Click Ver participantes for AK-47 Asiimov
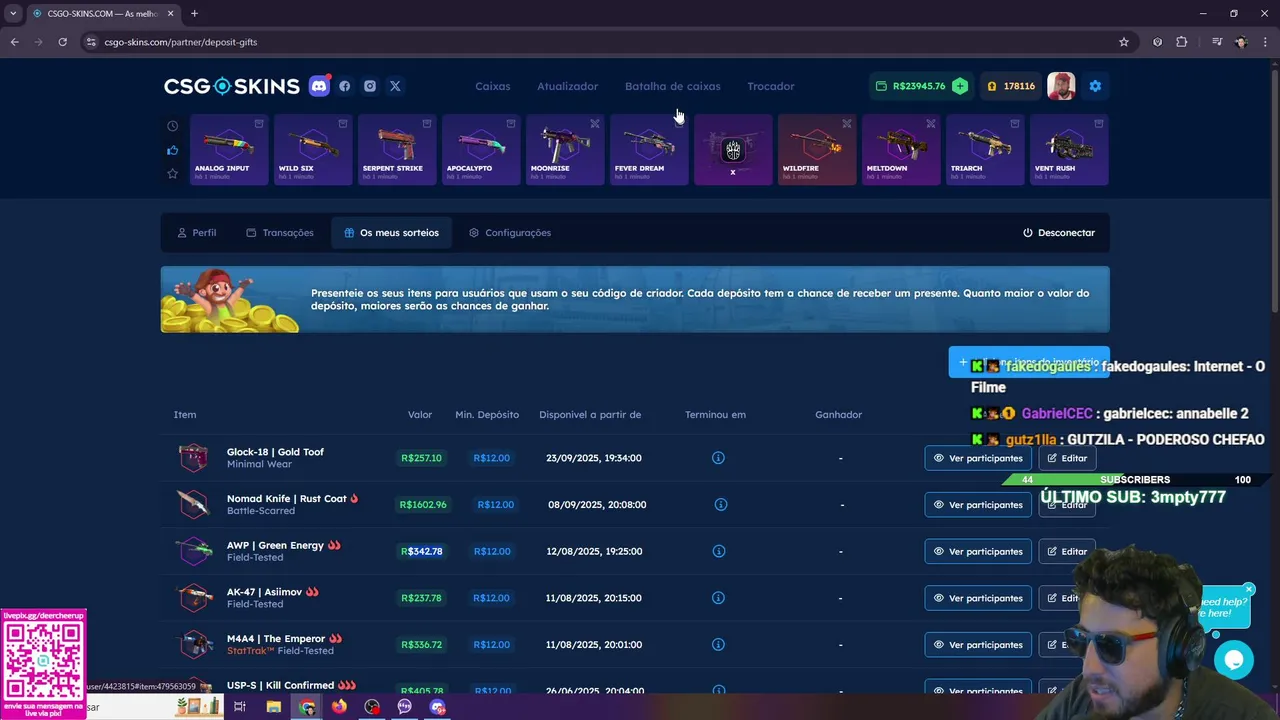Screen dimensions: 1280x720 pos(978,598)
